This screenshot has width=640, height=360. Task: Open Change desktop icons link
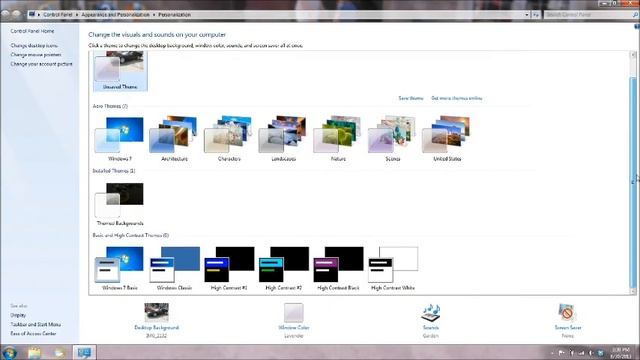coord(34,46)
